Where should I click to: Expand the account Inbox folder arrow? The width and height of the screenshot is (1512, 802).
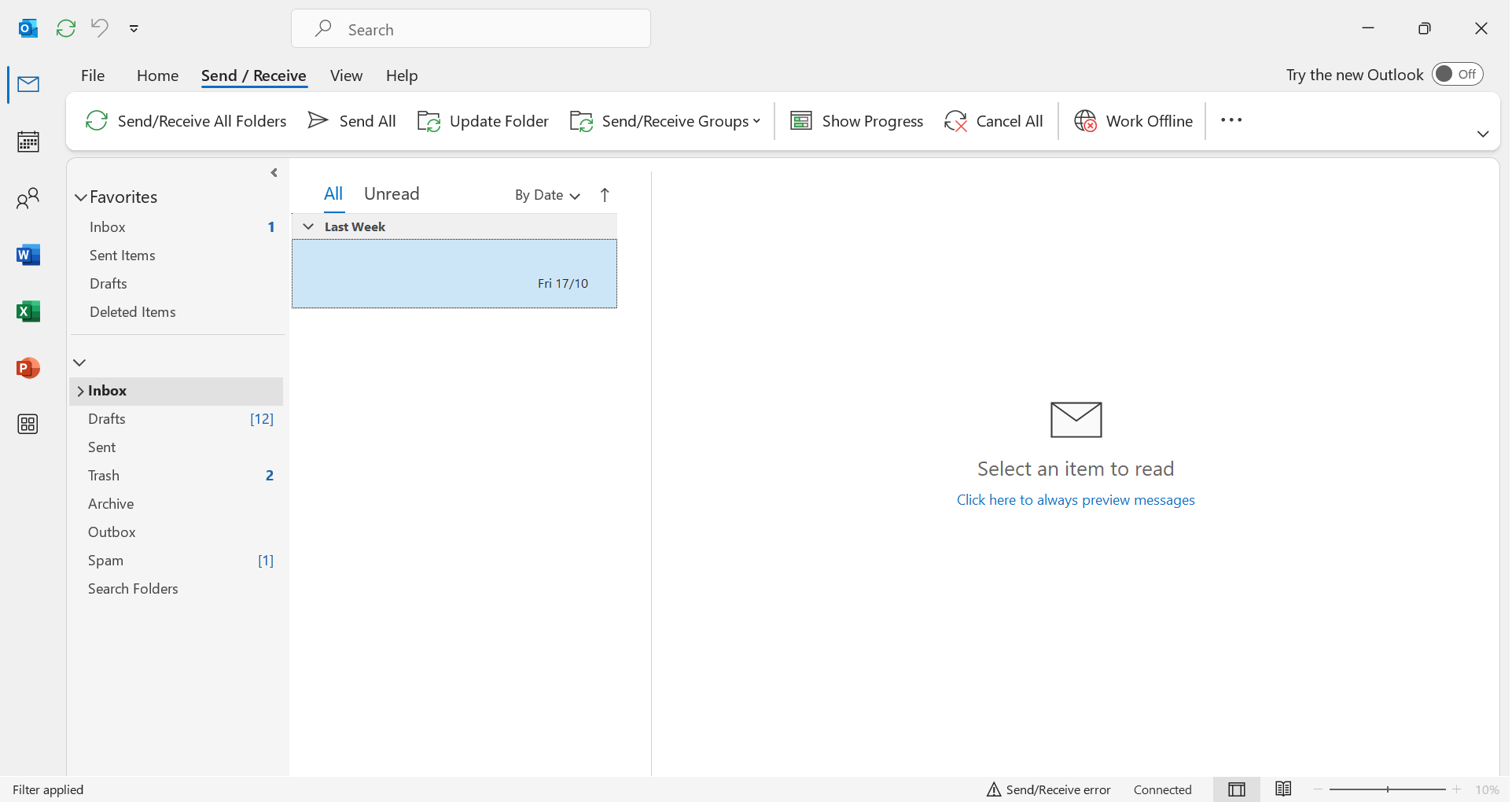(80, 392)
